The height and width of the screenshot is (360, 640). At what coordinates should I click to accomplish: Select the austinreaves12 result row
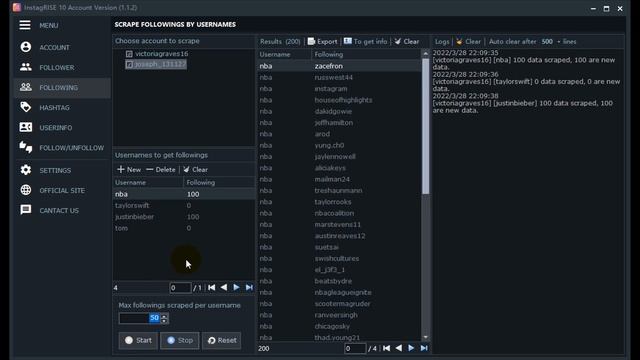click(x=340, y=236)
